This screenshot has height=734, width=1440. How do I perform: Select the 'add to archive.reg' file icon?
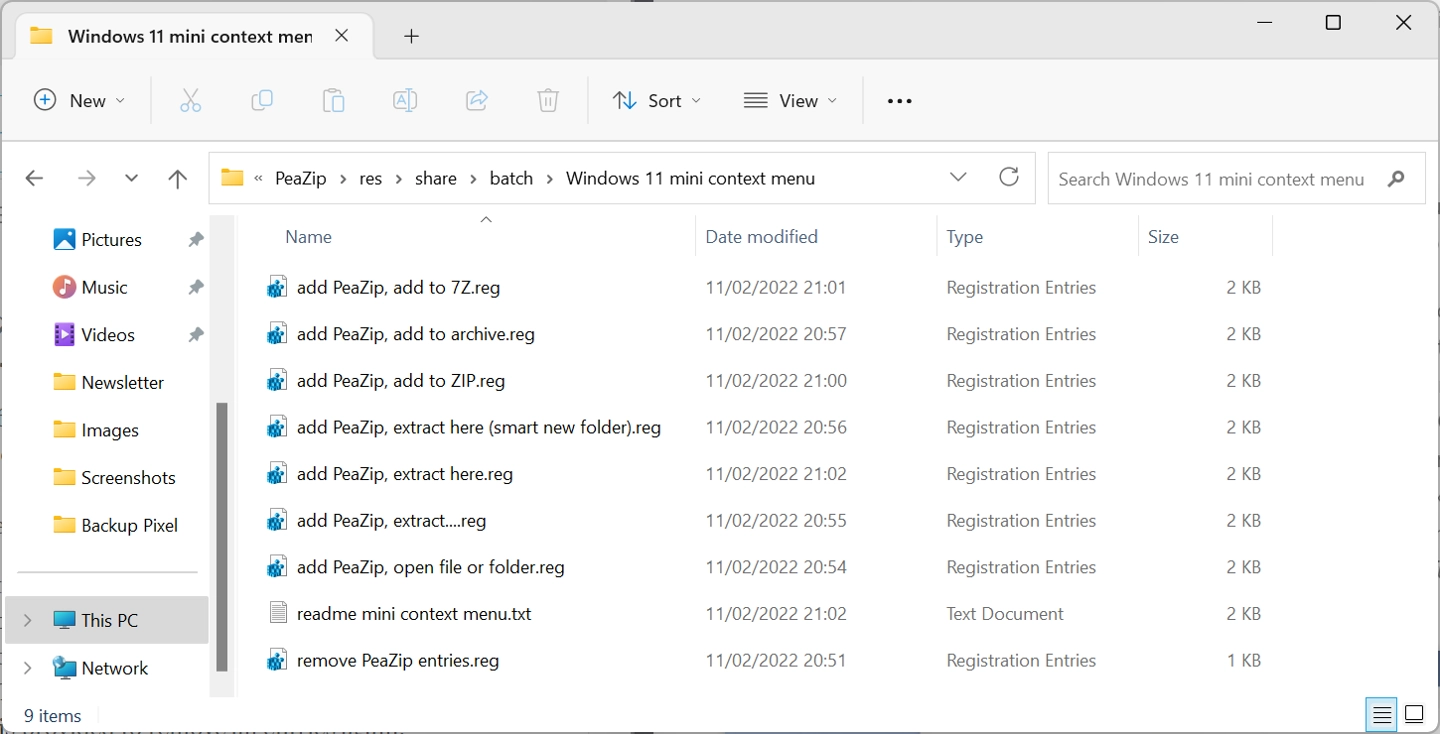(x=278, y=334)
